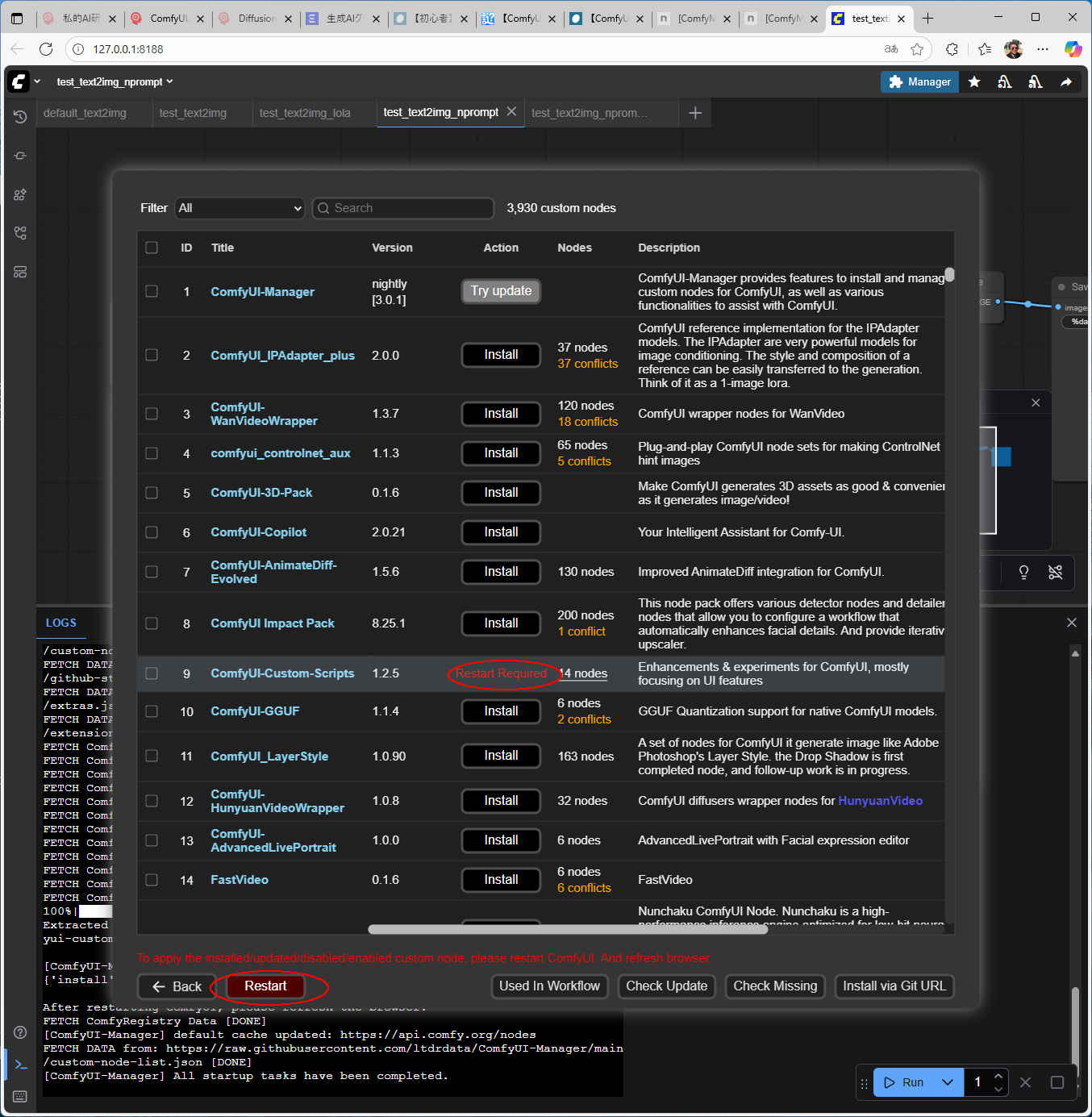Screen dimensions: 1092x1117
Task: Click the Manager puzzle-piece button
Action: [919, 81]
